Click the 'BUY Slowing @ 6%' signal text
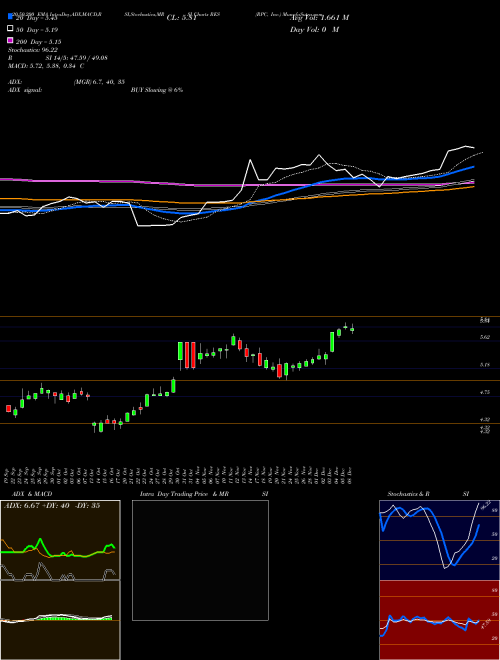This screenshot has width=500, height=660. point(157,90)
